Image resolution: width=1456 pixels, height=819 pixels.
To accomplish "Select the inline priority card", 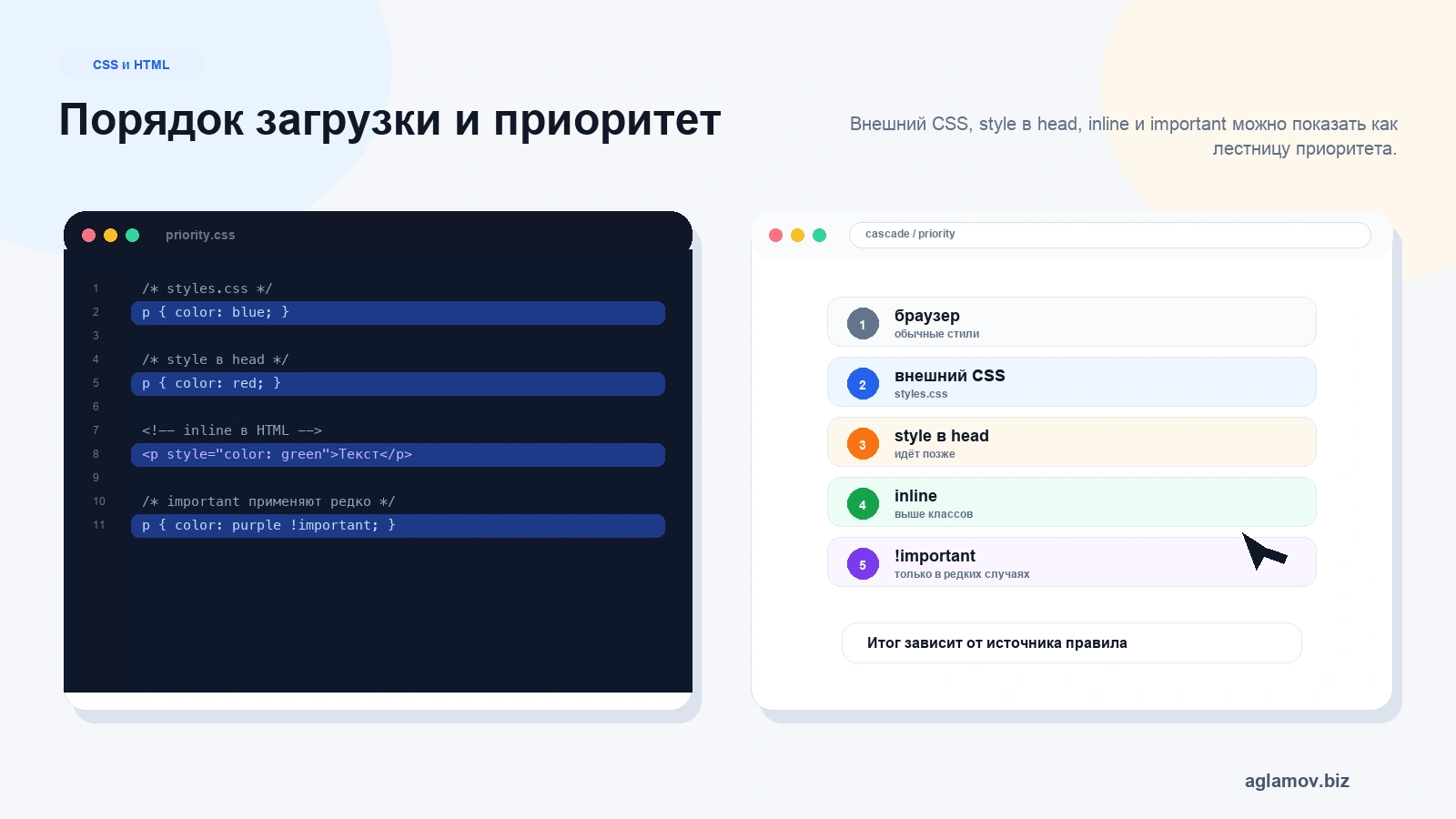I will click(1071, 502).
